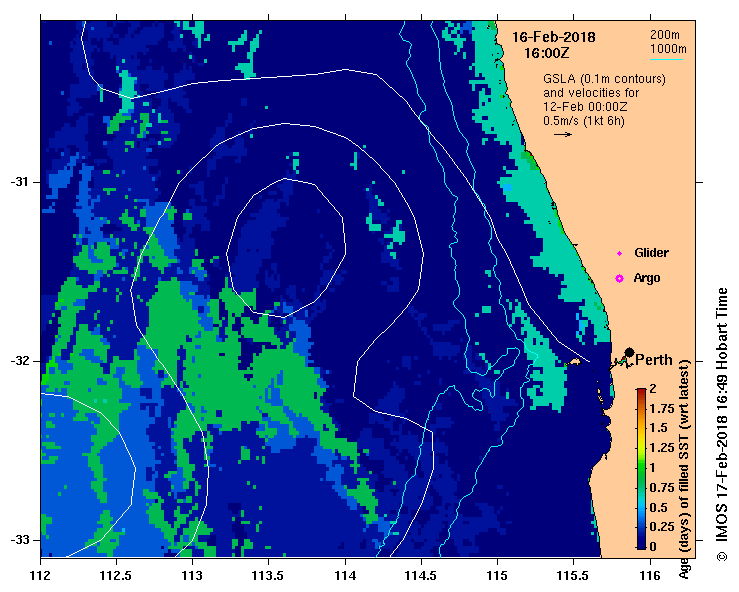Click the colorbar value 1.75
The height and width of the screenshot is (592, 739).
tap(662, 409)
